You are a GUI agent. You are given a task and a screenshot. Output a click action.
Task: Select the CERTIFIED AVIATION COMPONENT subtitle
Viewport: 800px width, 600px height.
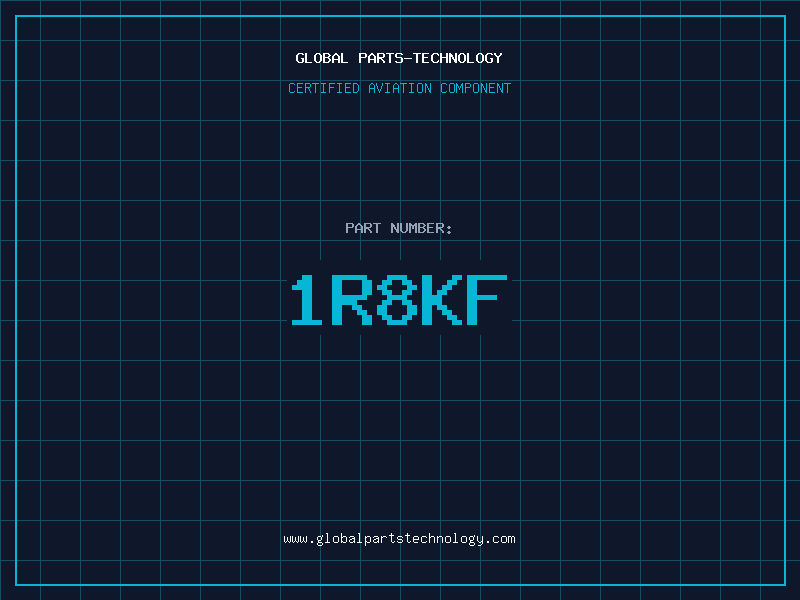pos(399,88)
